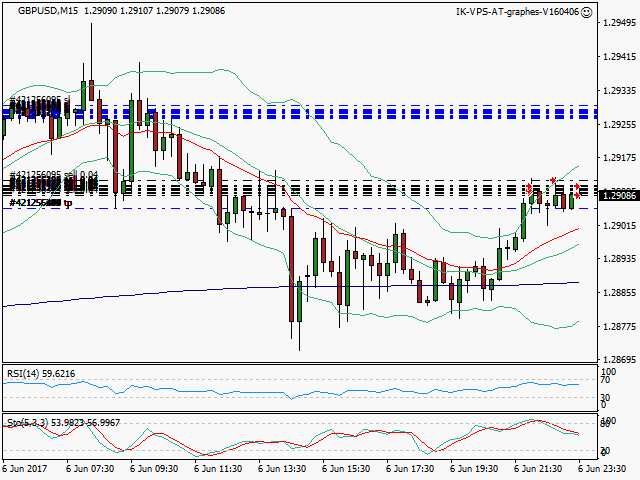Image resolution: width=640 pixels, height=480 pixels.
Task: Select the take-profit order label ending in tp
Action: tap(40, 203)
